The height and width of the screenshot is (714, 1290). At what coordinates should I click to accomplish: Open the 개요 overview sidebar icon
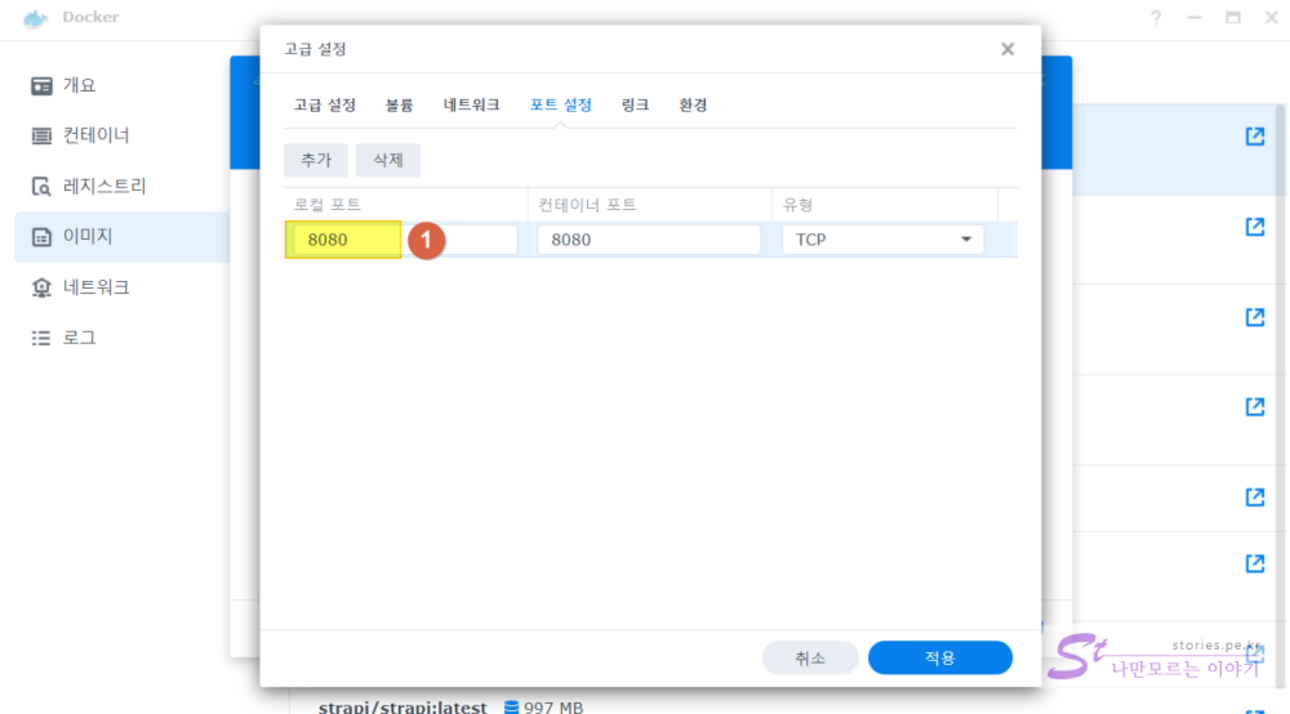coord(41,86)
